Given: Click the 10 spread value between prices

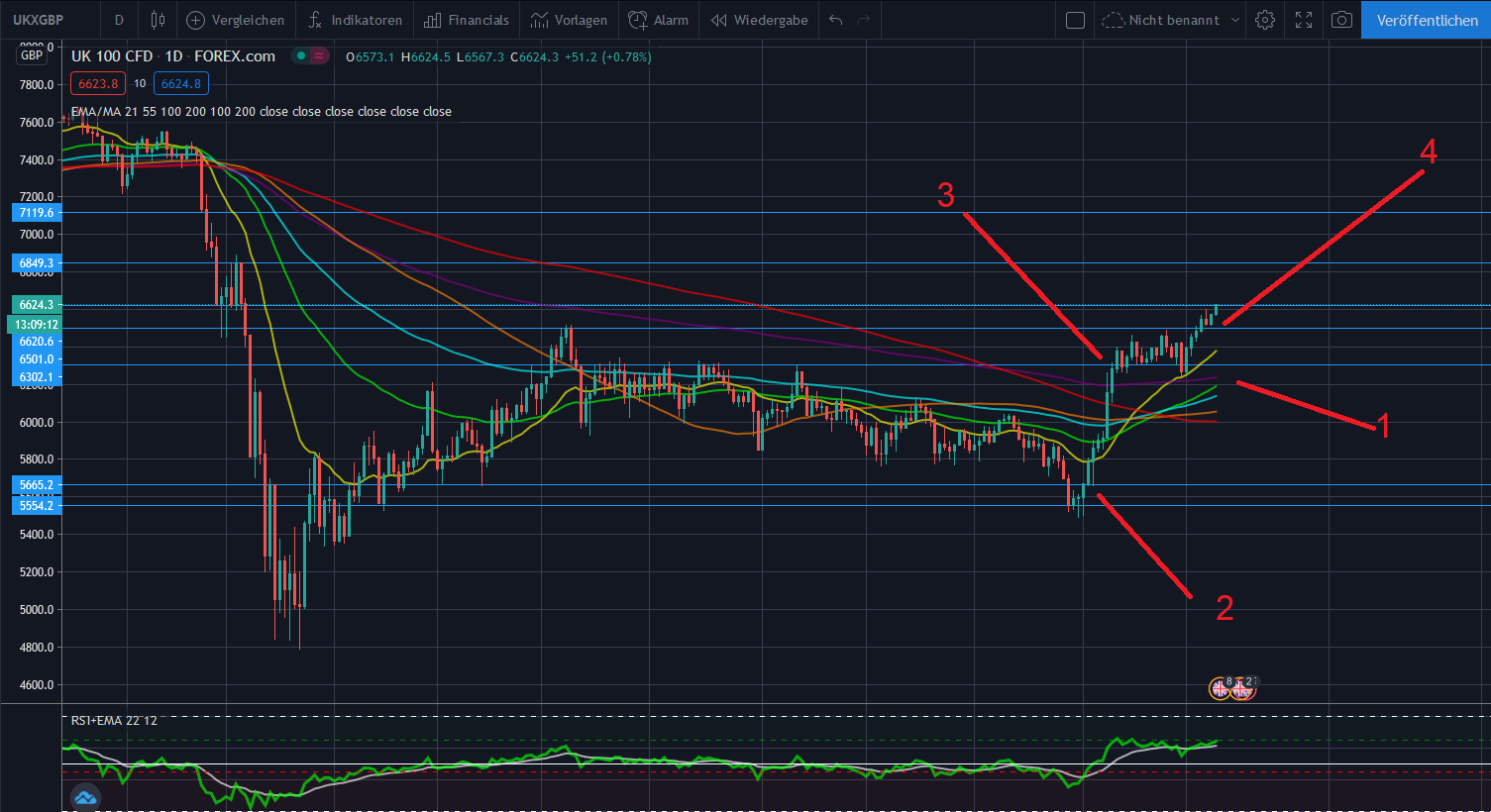Looking at the screenshot, I should pyautogui.click(x=140, y=84).
